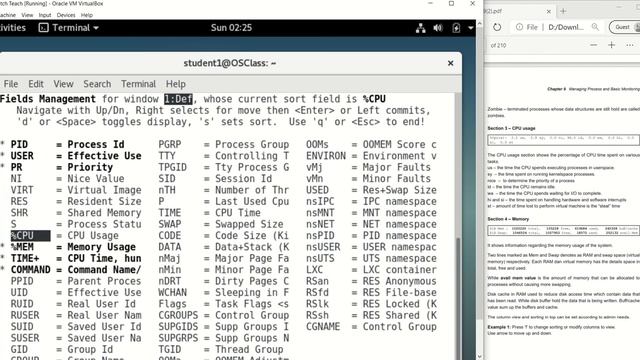
Task: Maximize the VirtualBox window
Action: (x=451, y=4)
